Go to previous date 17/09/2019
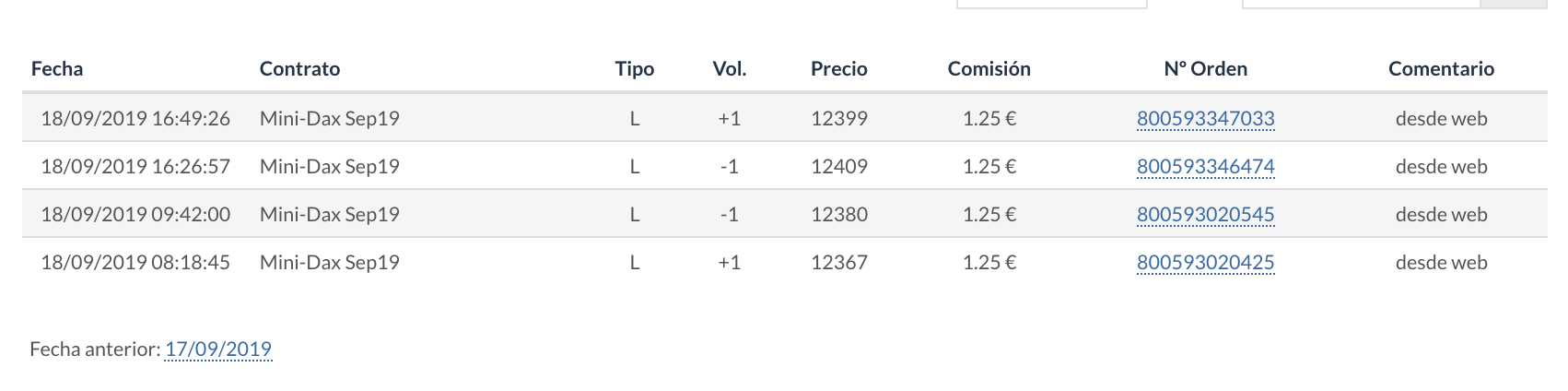The width and height of the screenshot is (1568, 391). coord(218,349)
